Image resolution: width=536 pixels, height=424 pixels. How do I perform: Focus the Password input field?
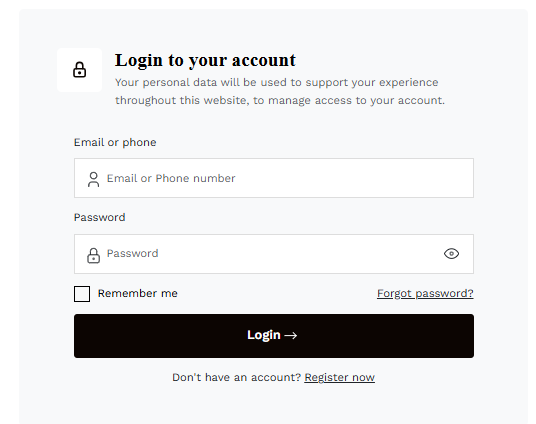pos(274,254)
